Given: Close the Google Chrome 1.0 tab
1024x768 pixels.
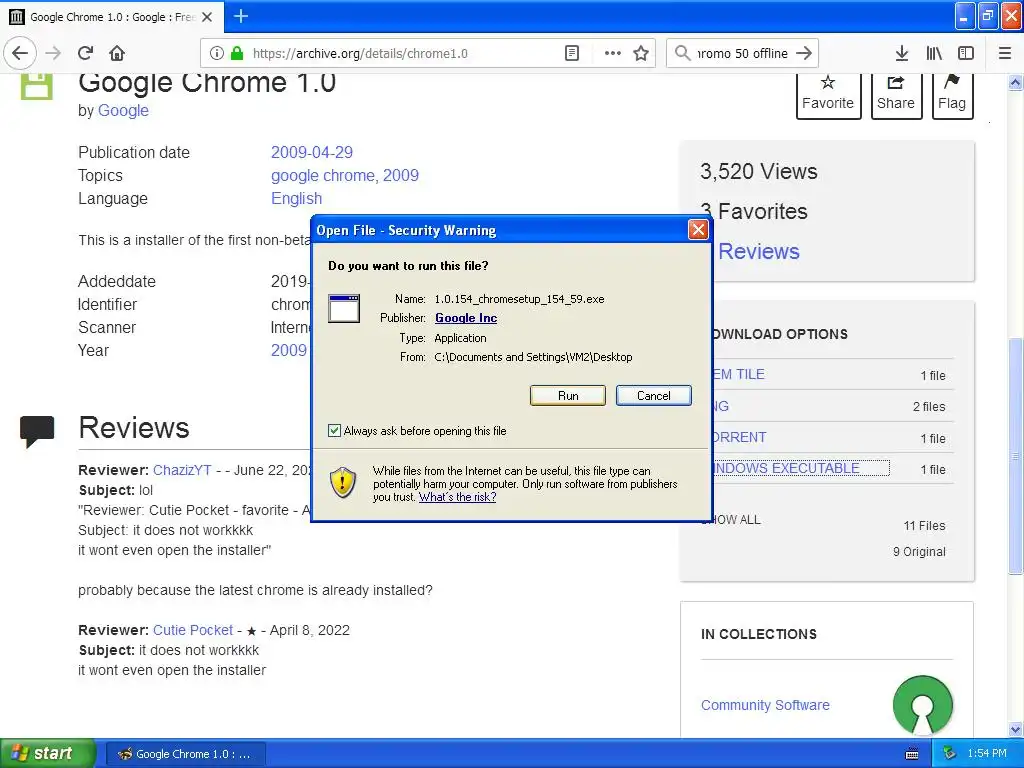Looking at the screenshot, I should 207,17.
